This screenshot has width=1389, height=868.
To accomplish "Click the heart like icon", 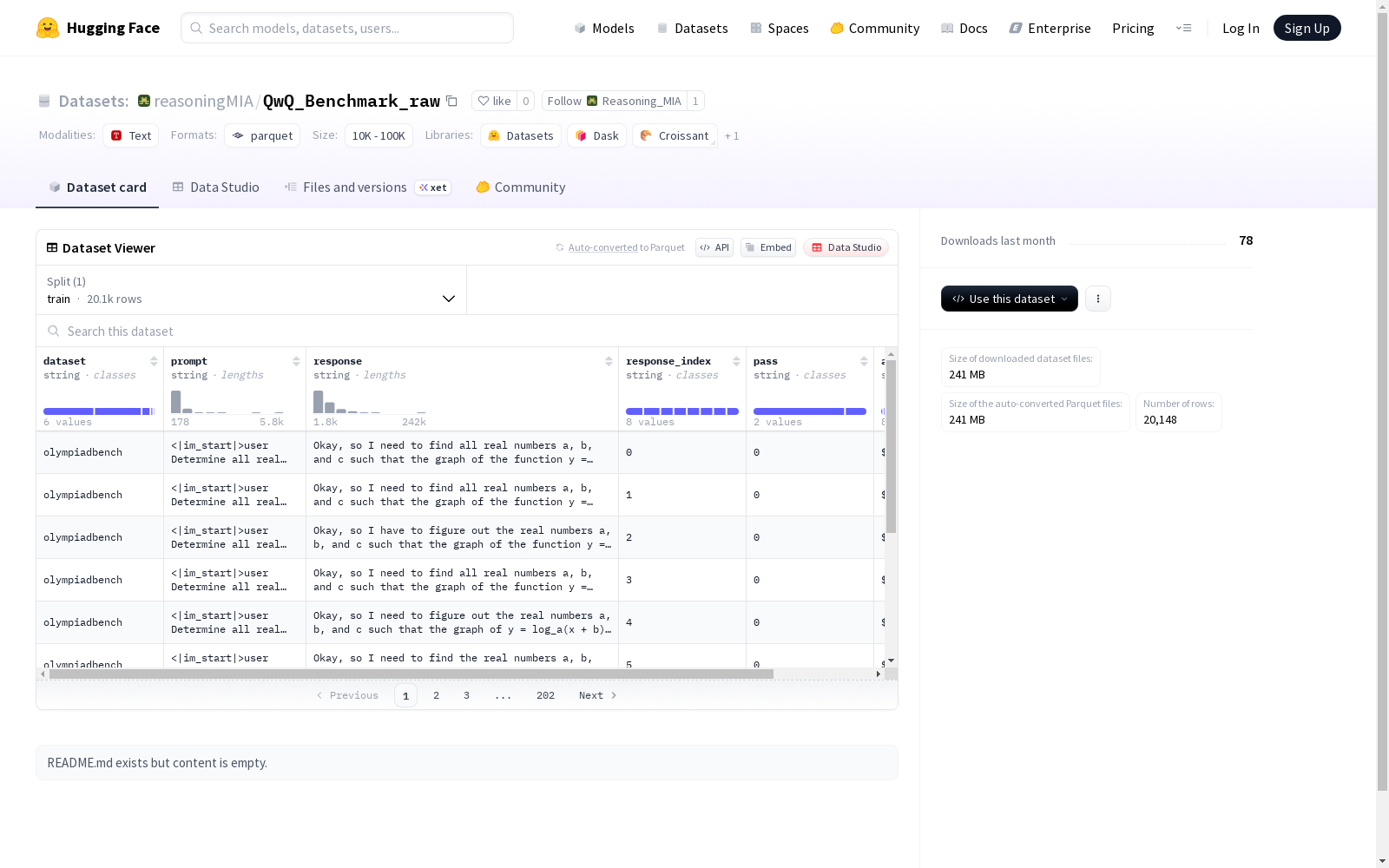I will 484,101.
